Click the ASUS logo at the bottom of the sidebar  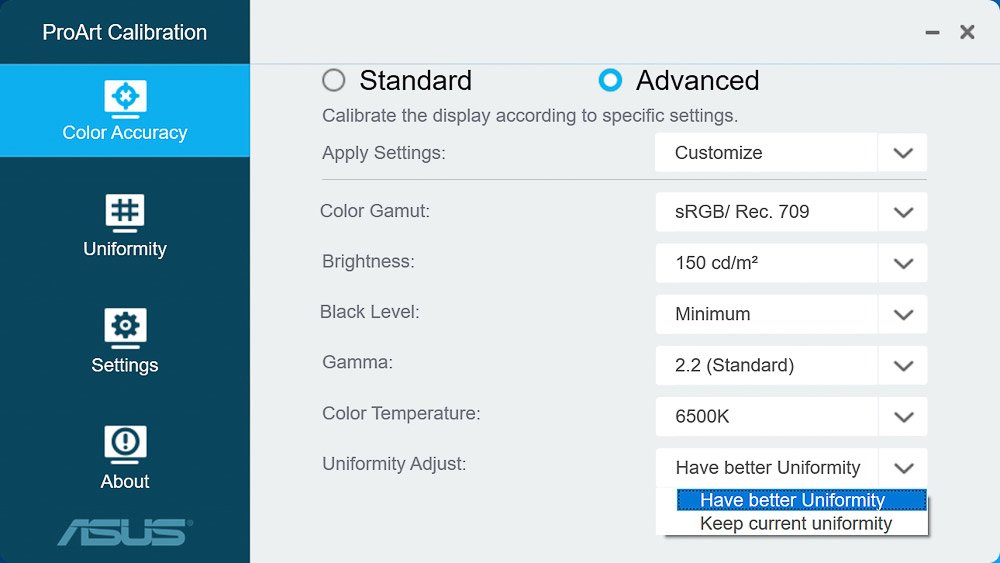125,532
